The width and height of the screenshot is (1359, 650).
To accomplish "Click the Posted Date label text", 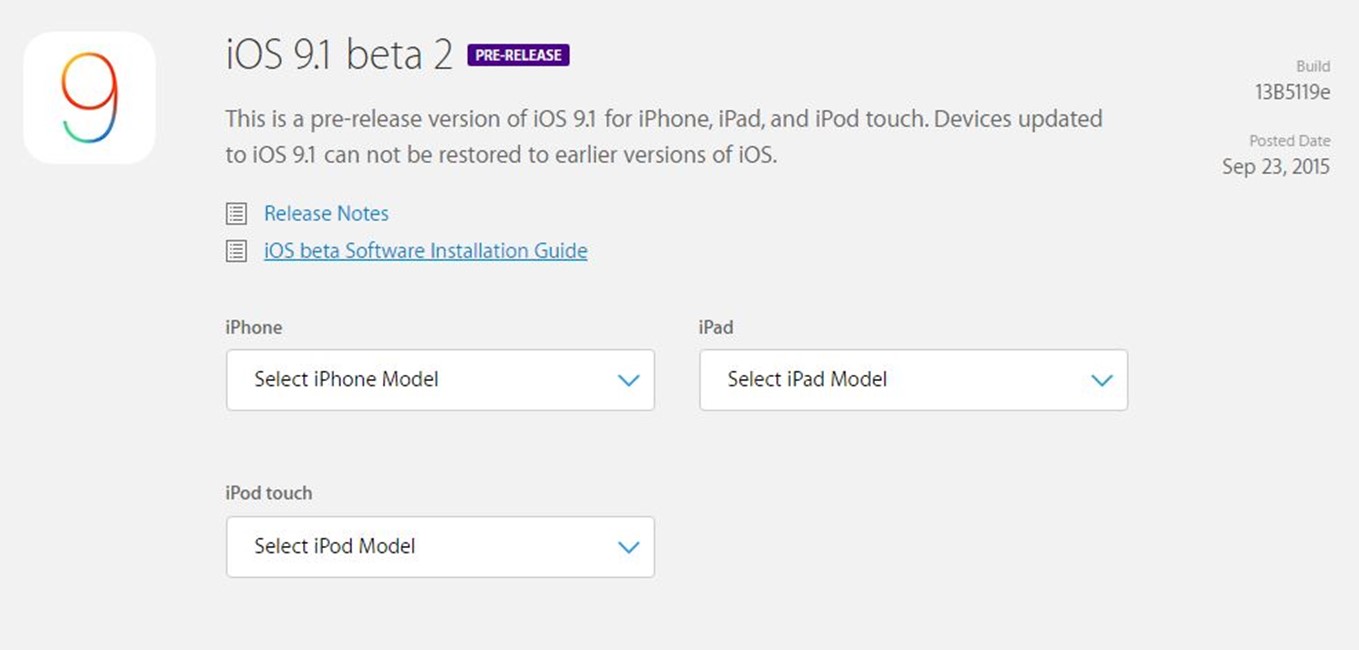I will [1289, 141].
